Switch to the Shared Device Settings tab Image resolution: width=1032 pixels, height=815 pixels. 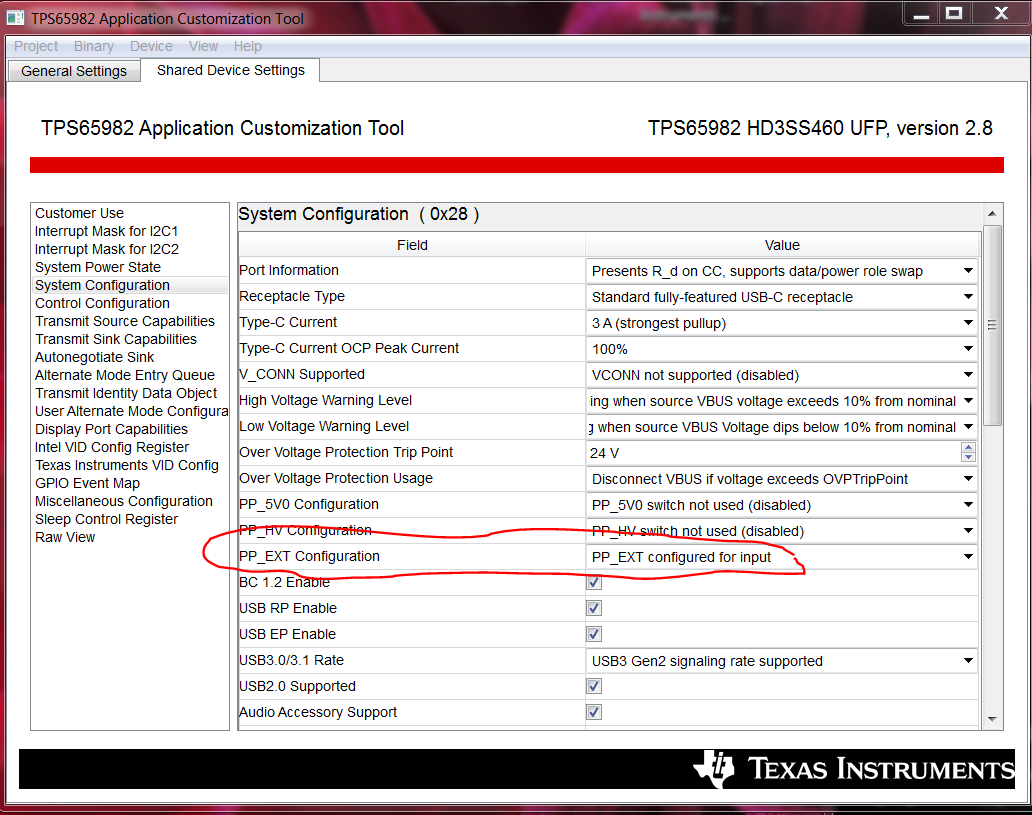231,70
